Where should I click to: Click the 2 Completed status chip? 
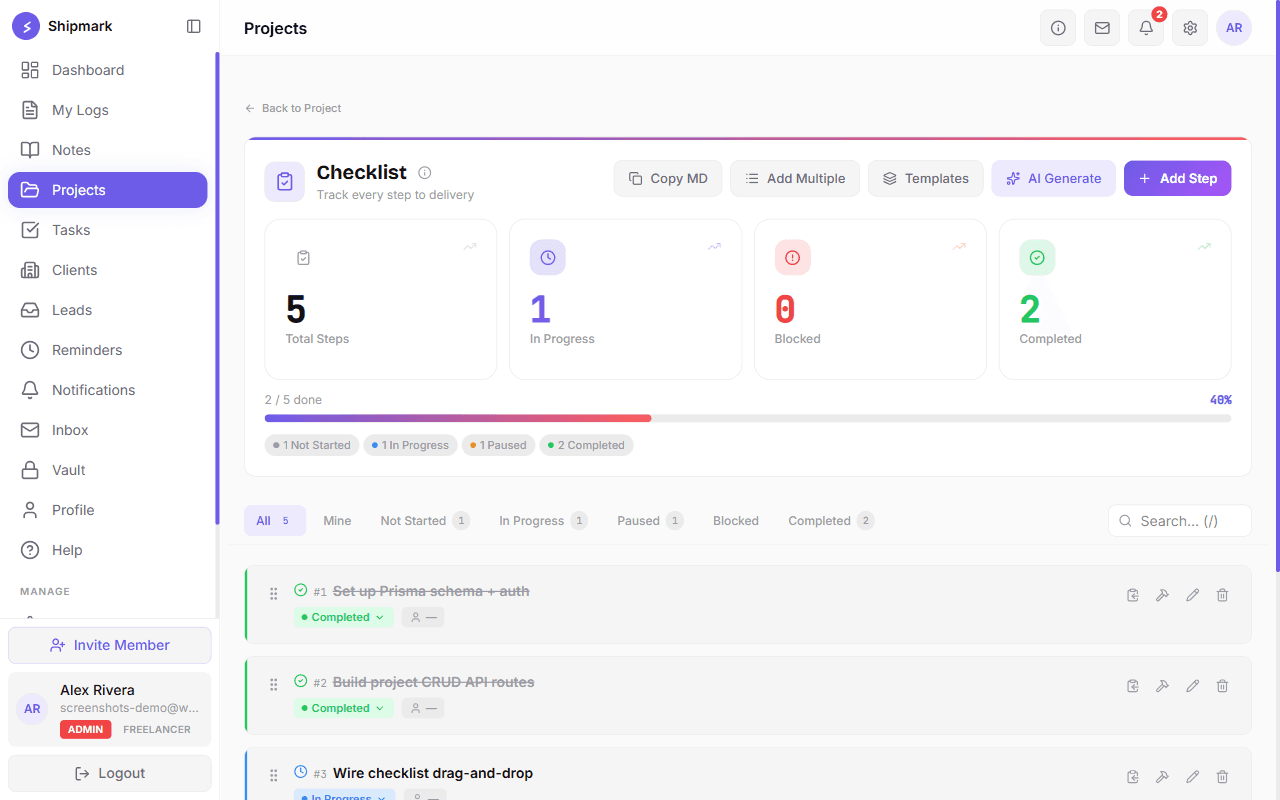pos(586,445)
